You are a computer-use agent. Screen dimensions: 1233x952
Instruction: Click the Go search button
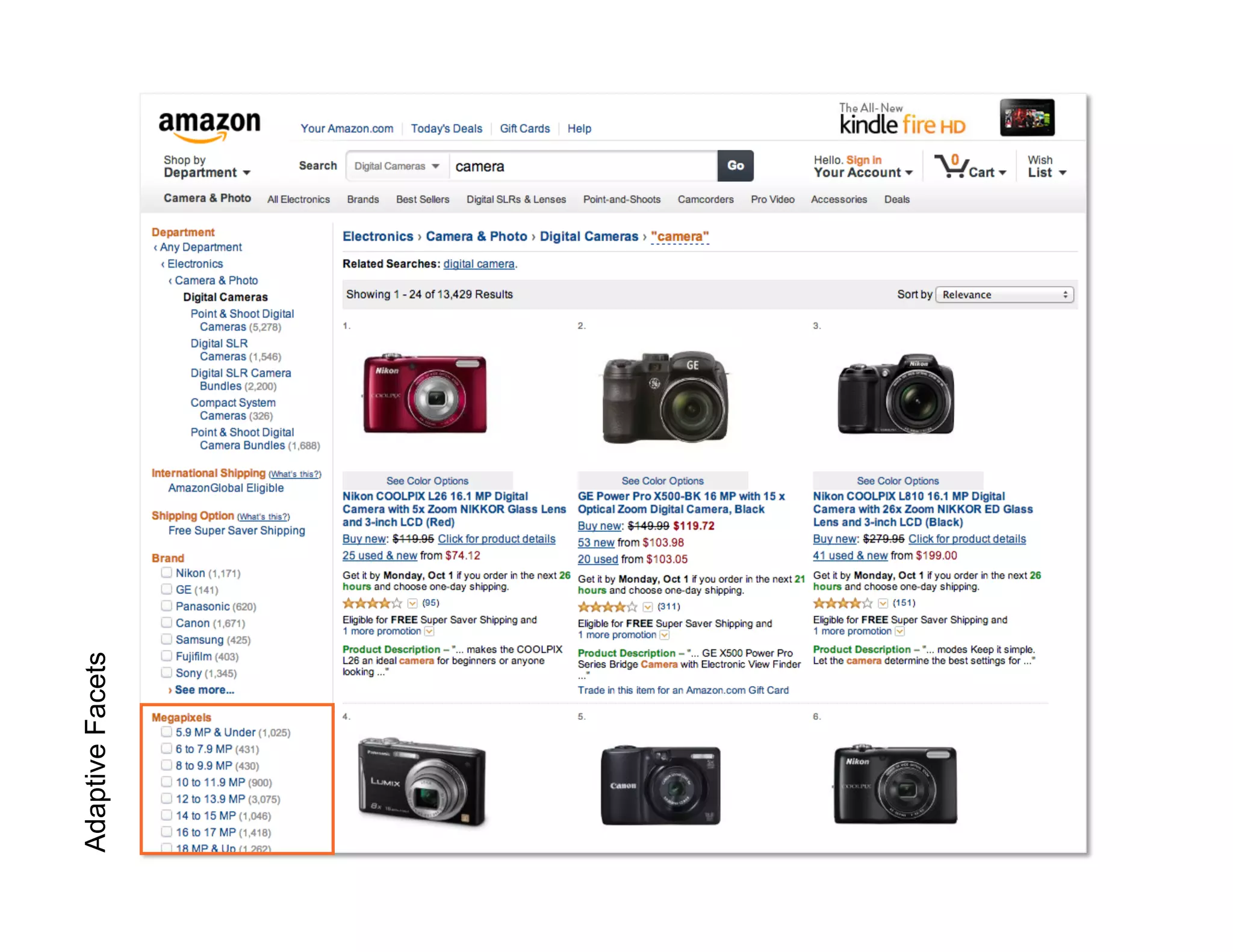coord(736,165)
